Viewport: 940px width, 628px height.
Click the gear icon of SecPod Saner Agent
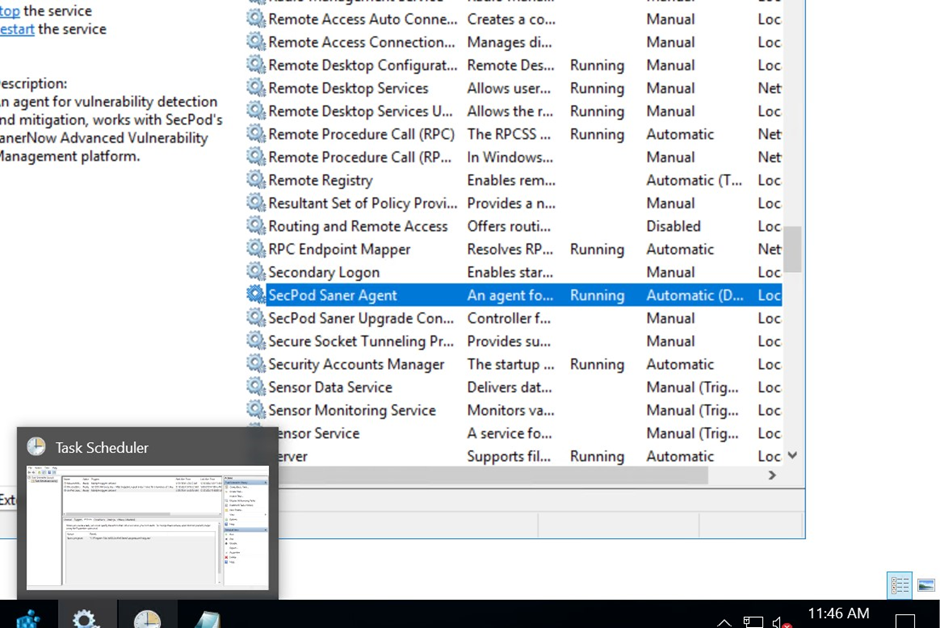point(256,294)
